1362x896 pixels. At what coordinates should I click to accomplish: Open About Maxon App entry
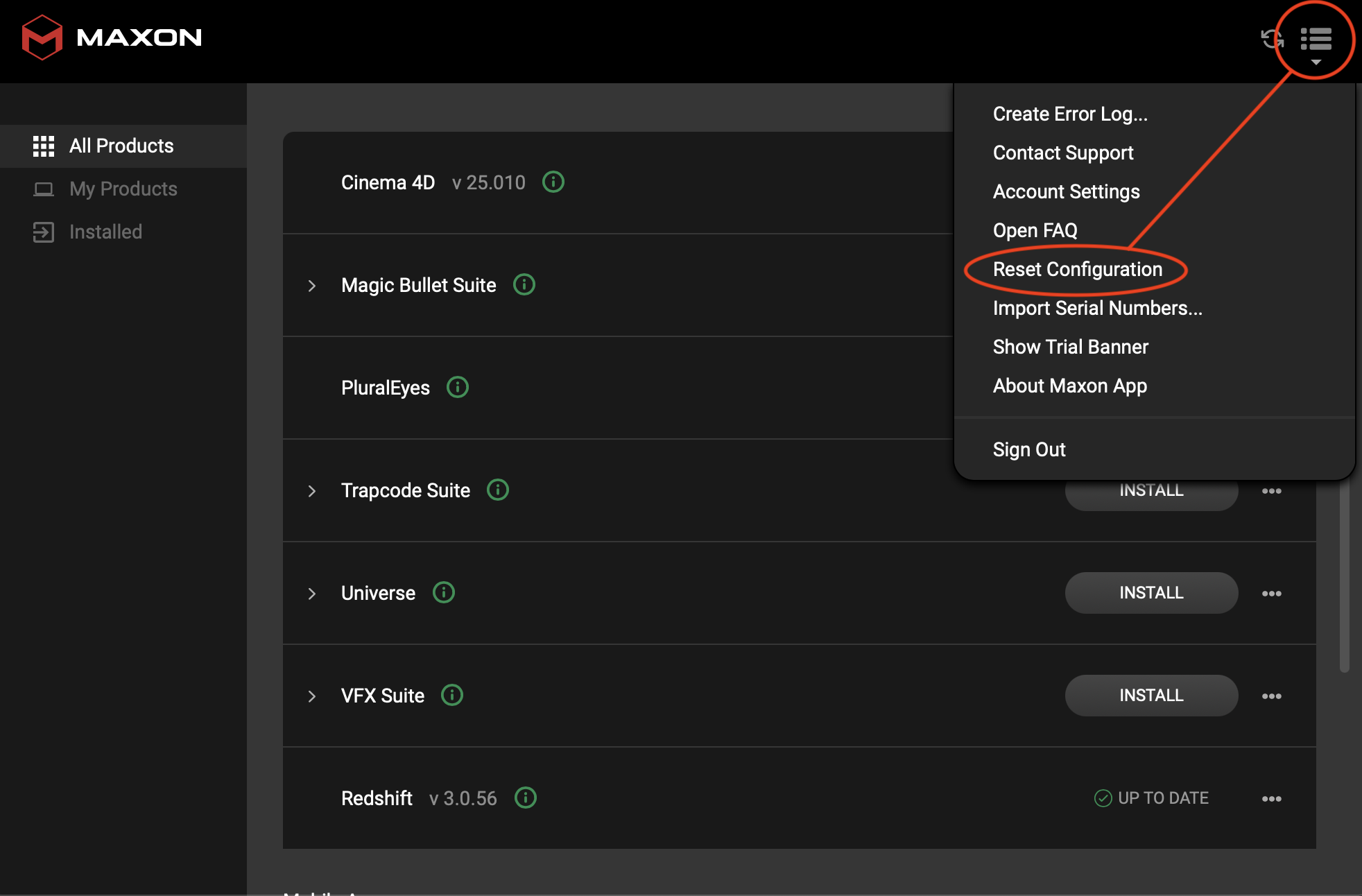(x=1069, y=386)
